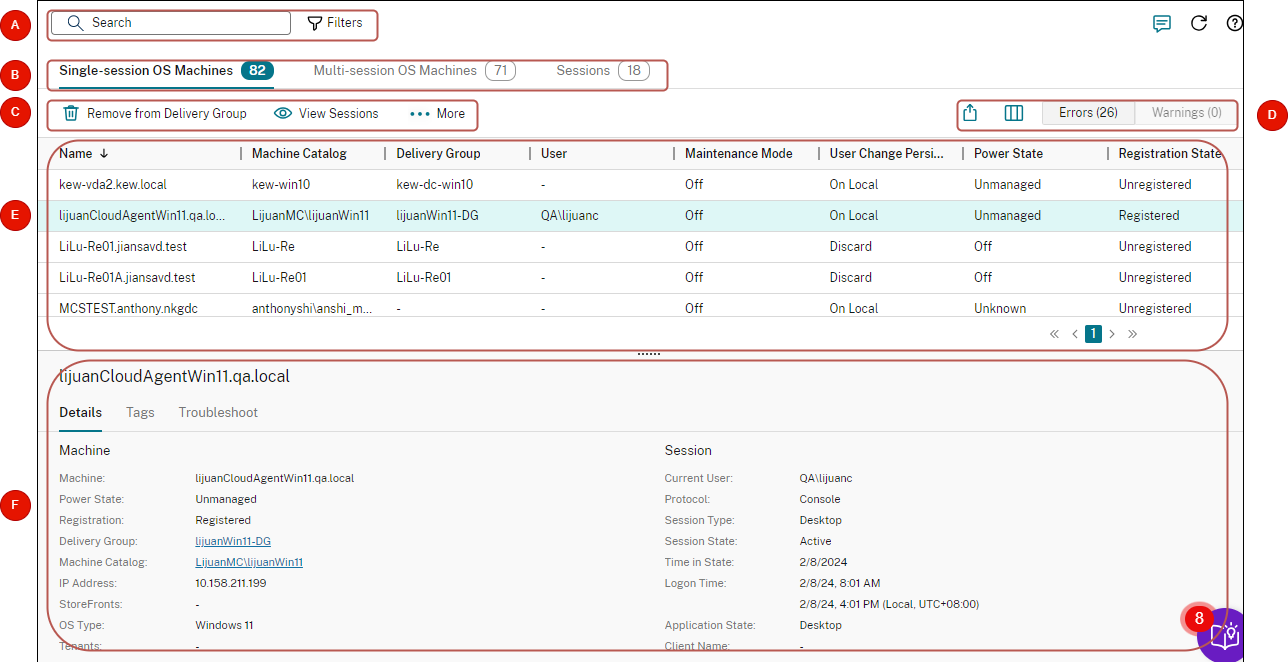Enable the Errors (26) filter view

pyautogui.click(x=1088, y=112)
